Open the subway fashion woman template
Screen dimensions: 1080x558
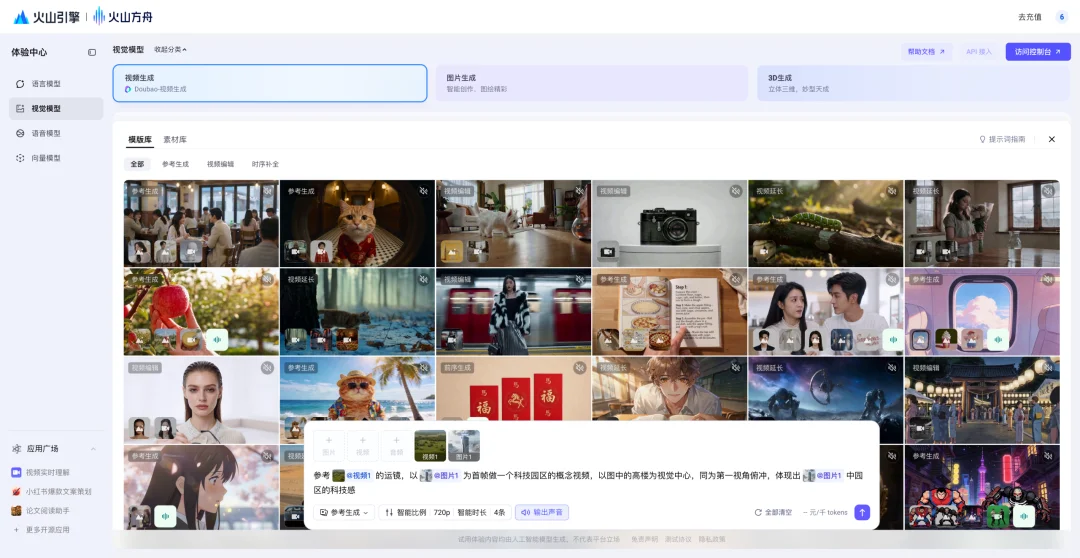click(513, 311)
